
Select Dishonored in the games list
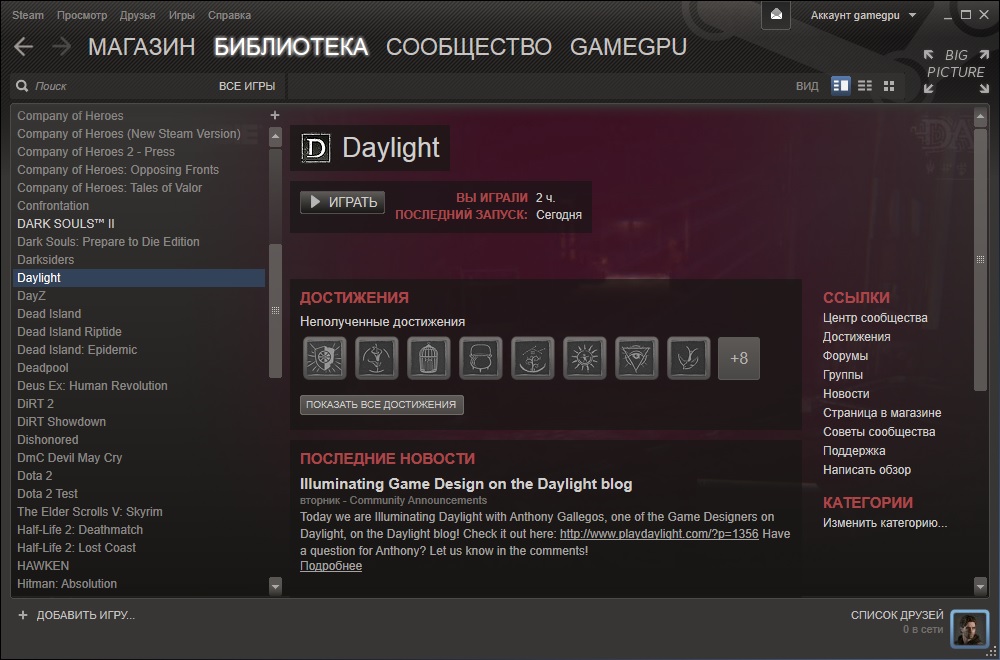[x=138, y=440]
